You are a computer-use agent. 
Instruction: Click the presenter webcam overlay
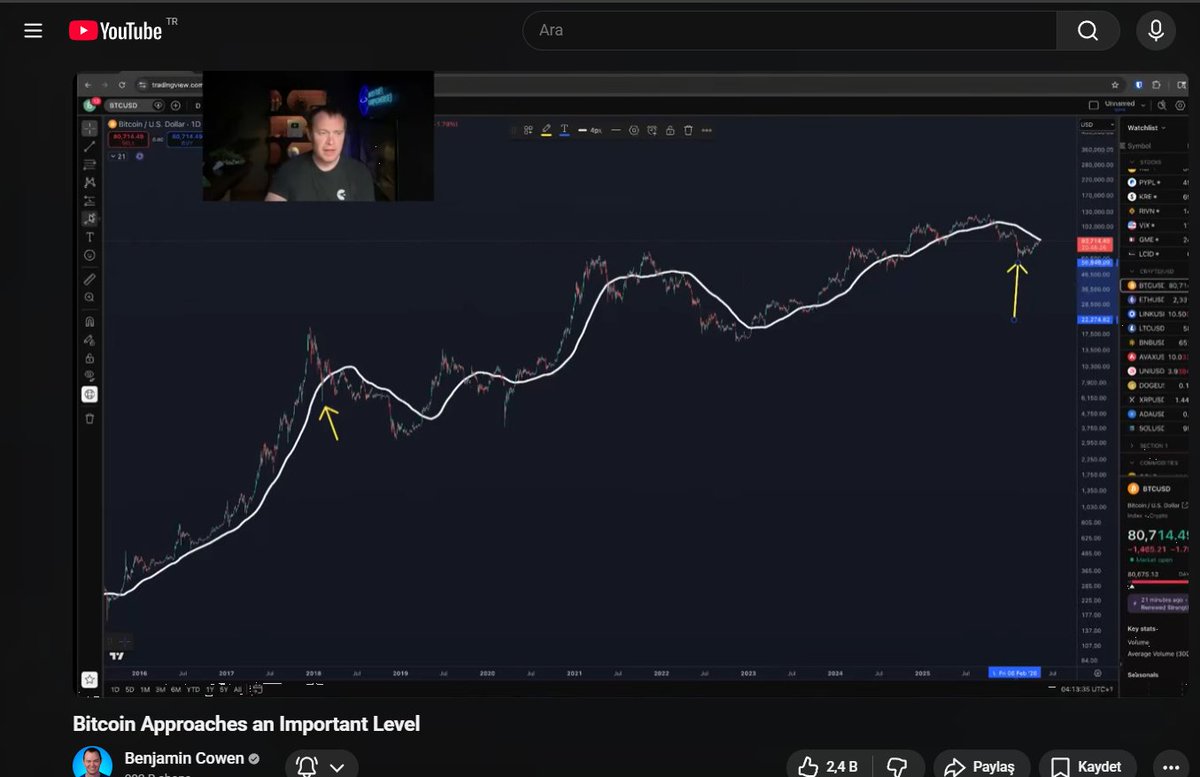(x=318, y=136)
